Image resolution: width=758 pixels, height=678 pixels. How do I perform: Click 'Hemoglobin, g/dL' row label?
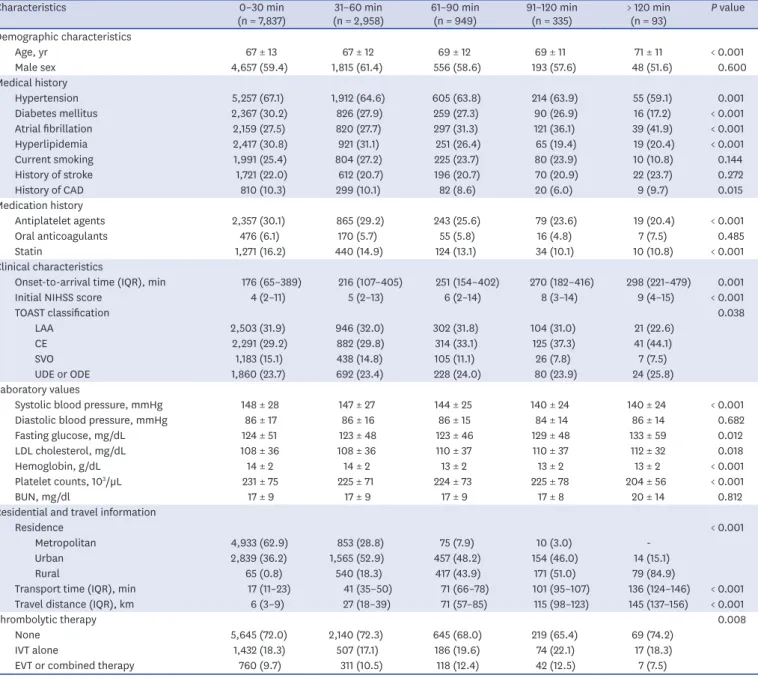tap(58, 466)
